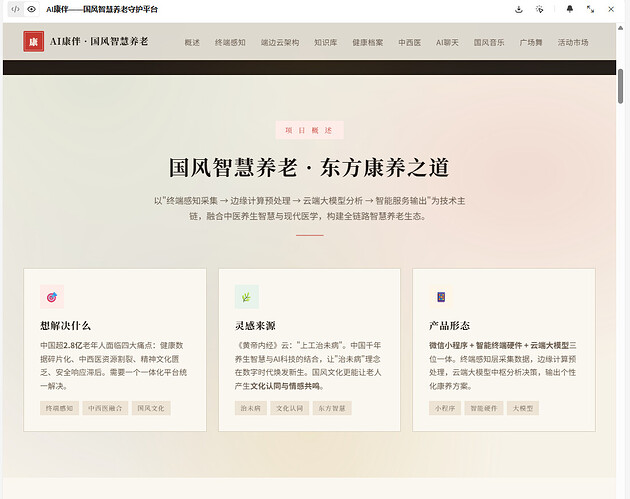Click the vertical scrollbar thumb

tap(621, 86)
